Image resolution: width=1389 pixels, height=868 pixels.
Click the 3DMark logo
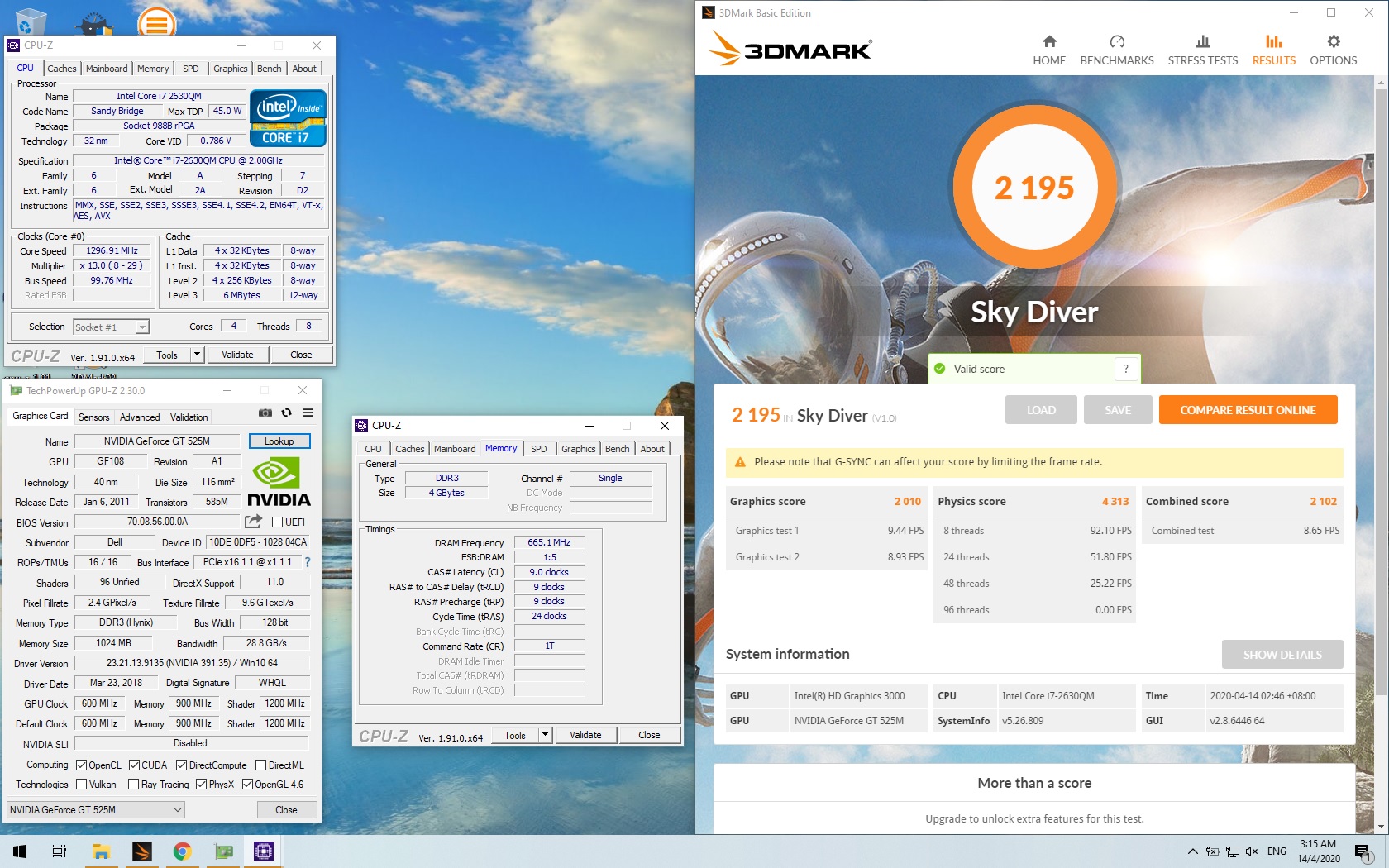pos(790,50)
